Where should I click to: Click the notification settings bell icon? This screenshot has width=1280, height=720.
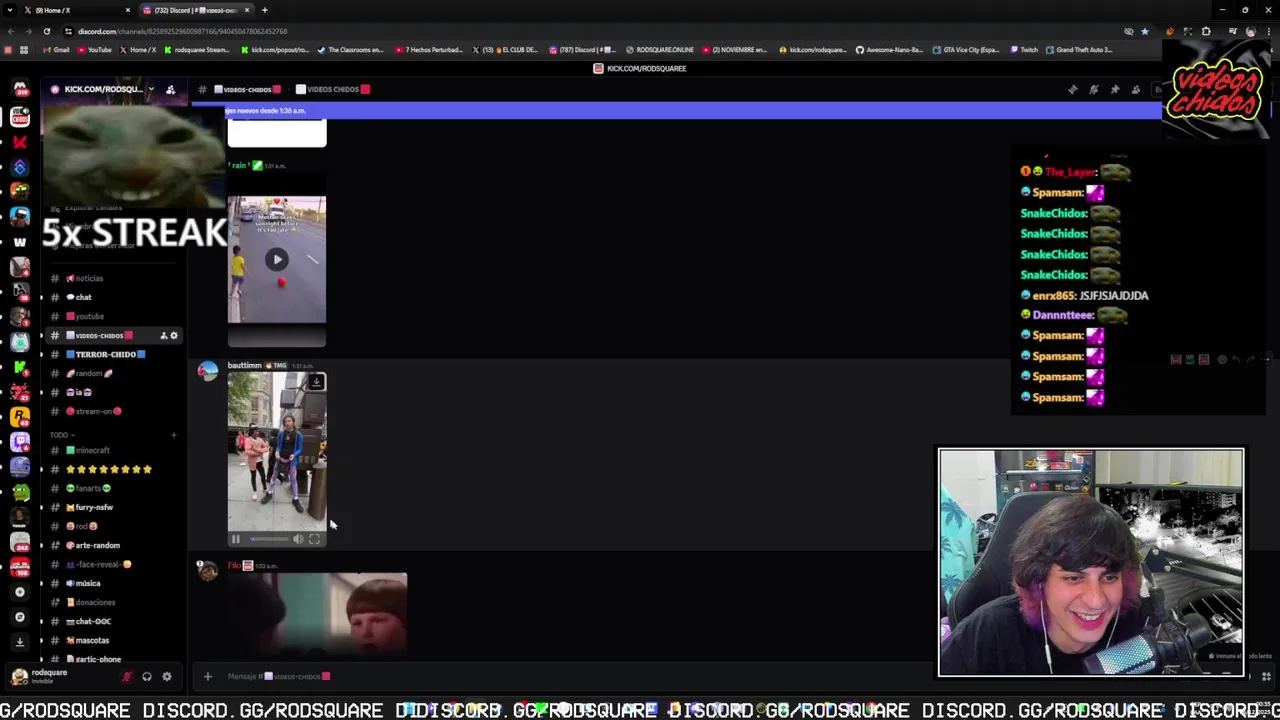[1093, 89]
